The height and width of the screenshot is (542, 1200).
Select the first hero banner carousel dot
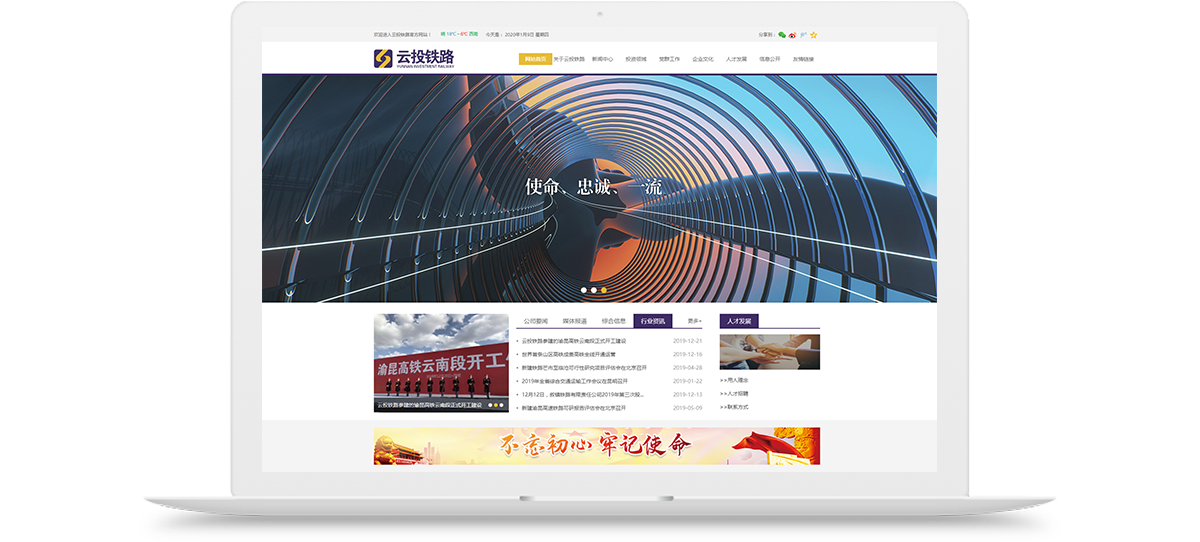[584, 290]
